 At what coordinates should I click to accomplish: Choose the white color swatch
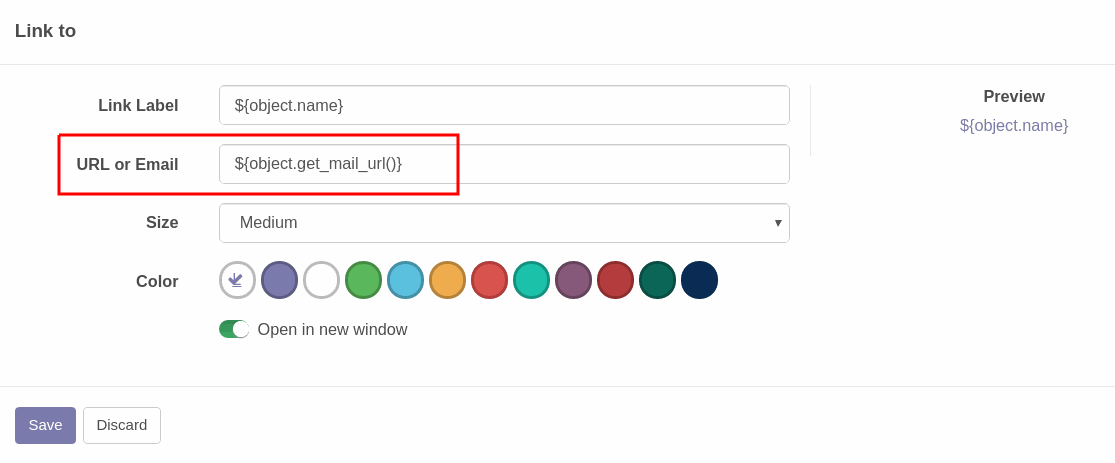[x=321, y=280]
